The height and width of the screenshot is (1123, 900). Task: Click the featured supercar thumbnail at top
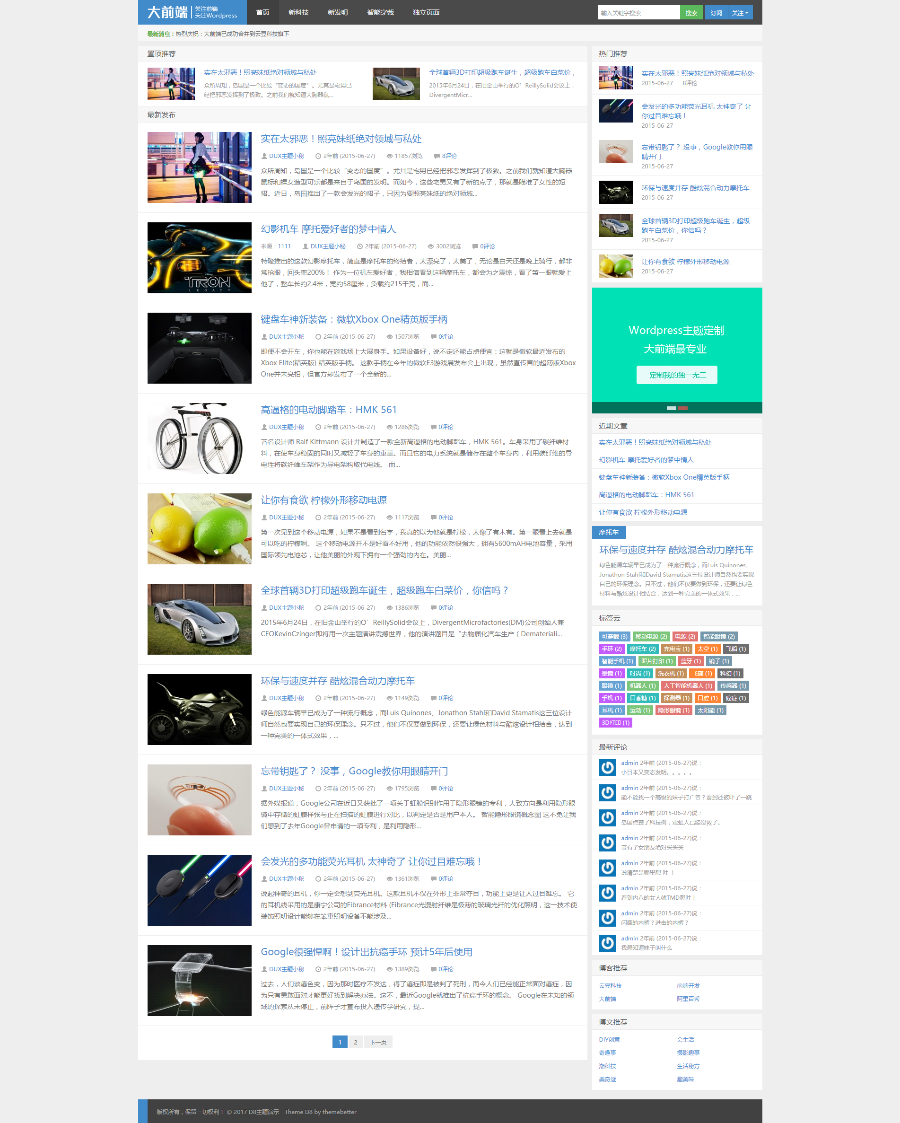[396, 84]
